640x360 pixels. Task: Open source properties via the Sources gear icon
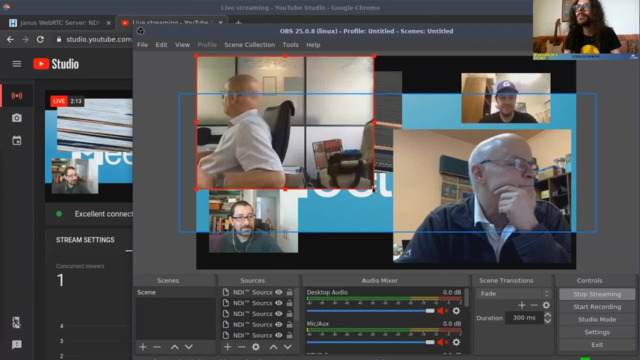(256, 347)
